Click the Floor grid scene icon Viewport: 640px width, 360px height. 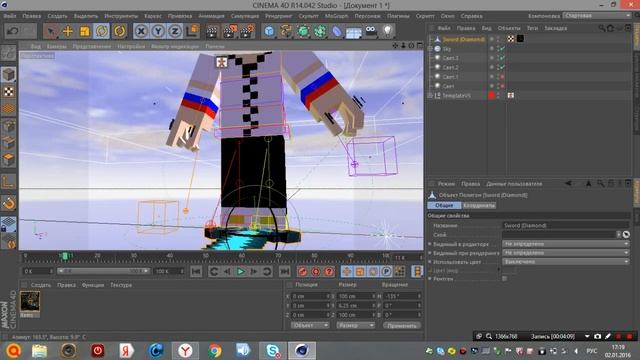click(353, 31)
